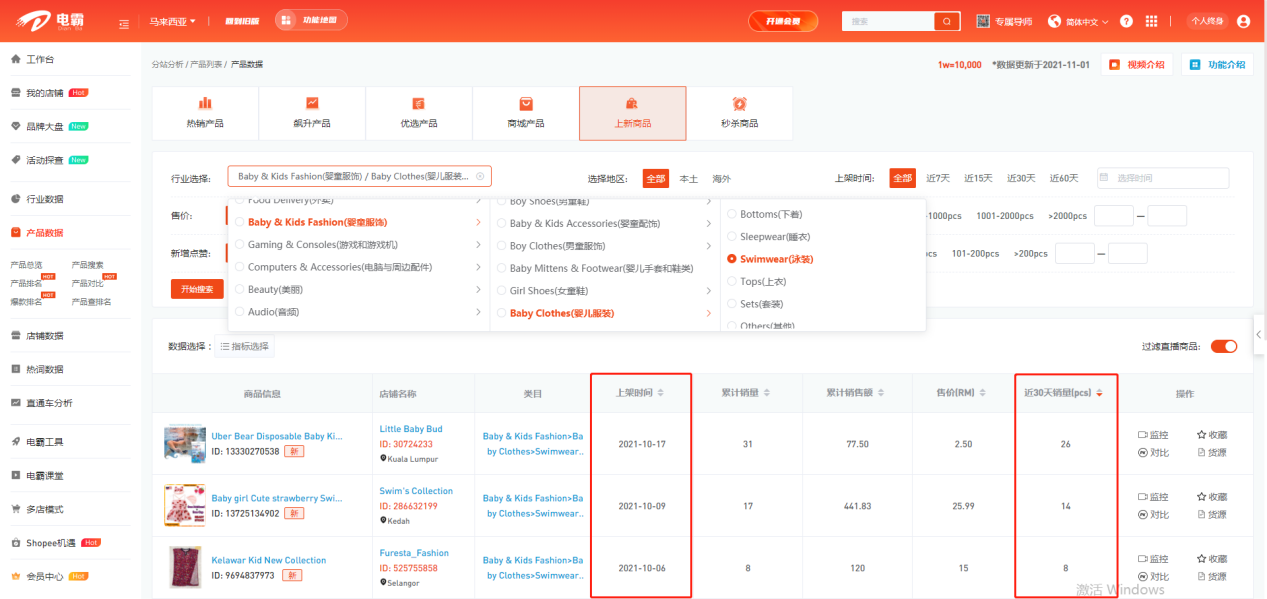Select the Sleepwear radio option

[x=733, y=237]
